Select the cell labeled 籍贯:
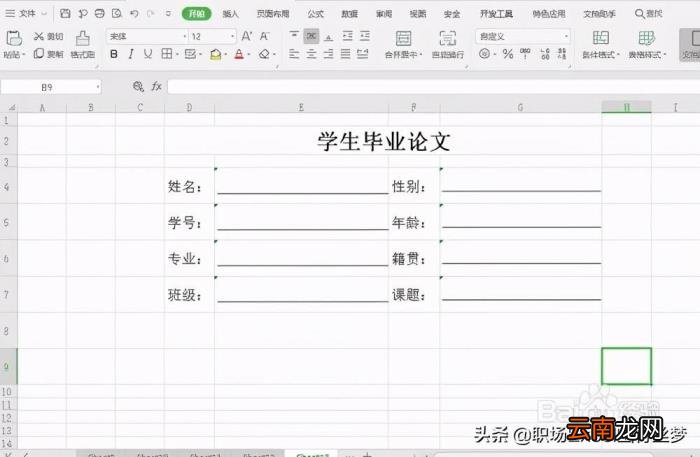 (414, 258)
